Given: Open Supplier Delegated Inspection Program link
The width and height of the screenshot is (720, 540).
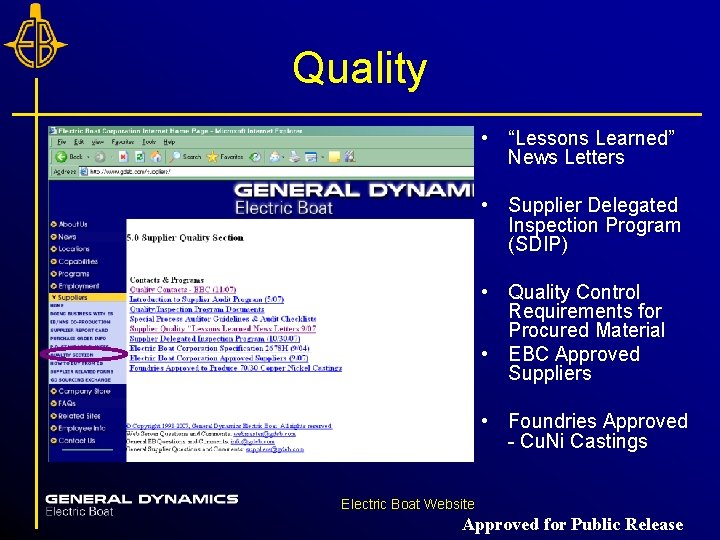Looking at the screenshot, I should click(x=215, y=339).
